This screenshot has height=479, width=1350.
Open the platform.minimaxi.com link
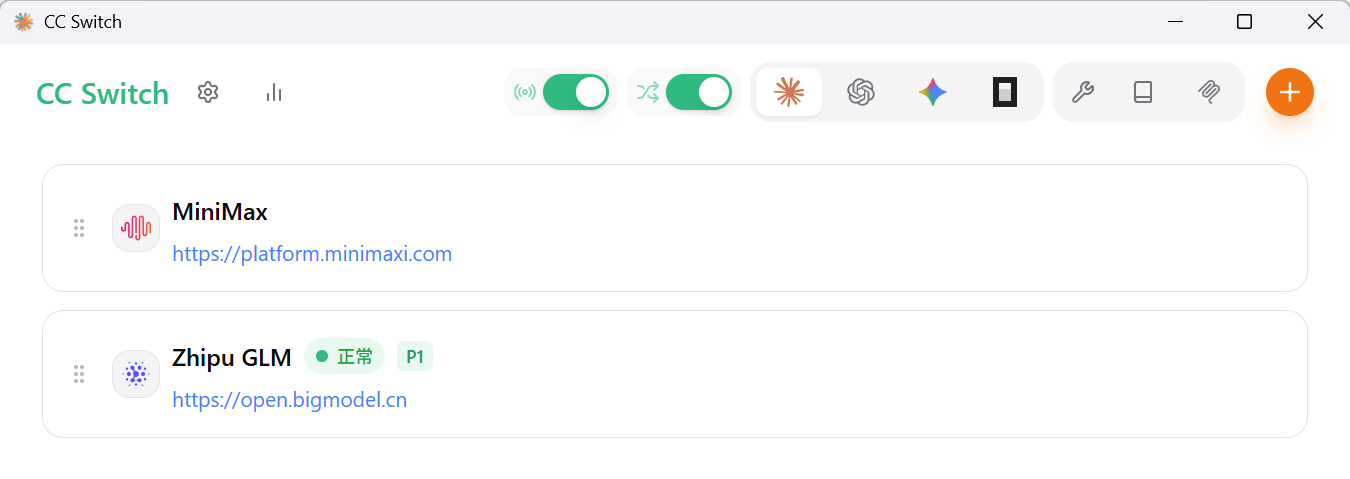(312, 254)
